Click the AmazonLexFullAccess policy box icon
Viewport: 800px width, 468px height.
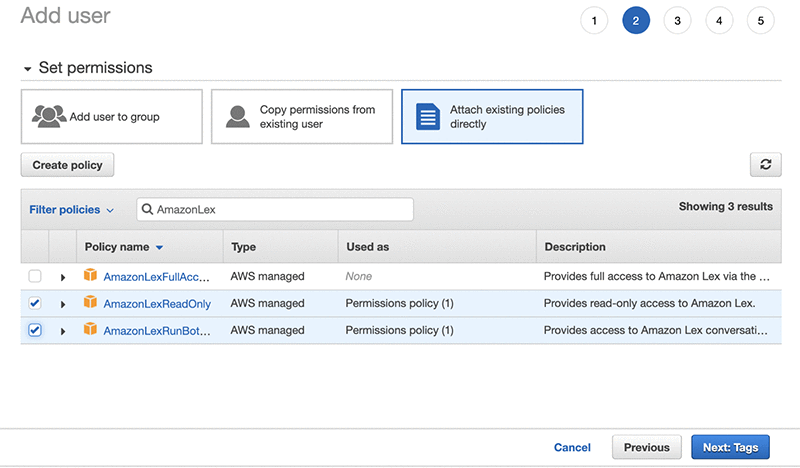(90, 276)
